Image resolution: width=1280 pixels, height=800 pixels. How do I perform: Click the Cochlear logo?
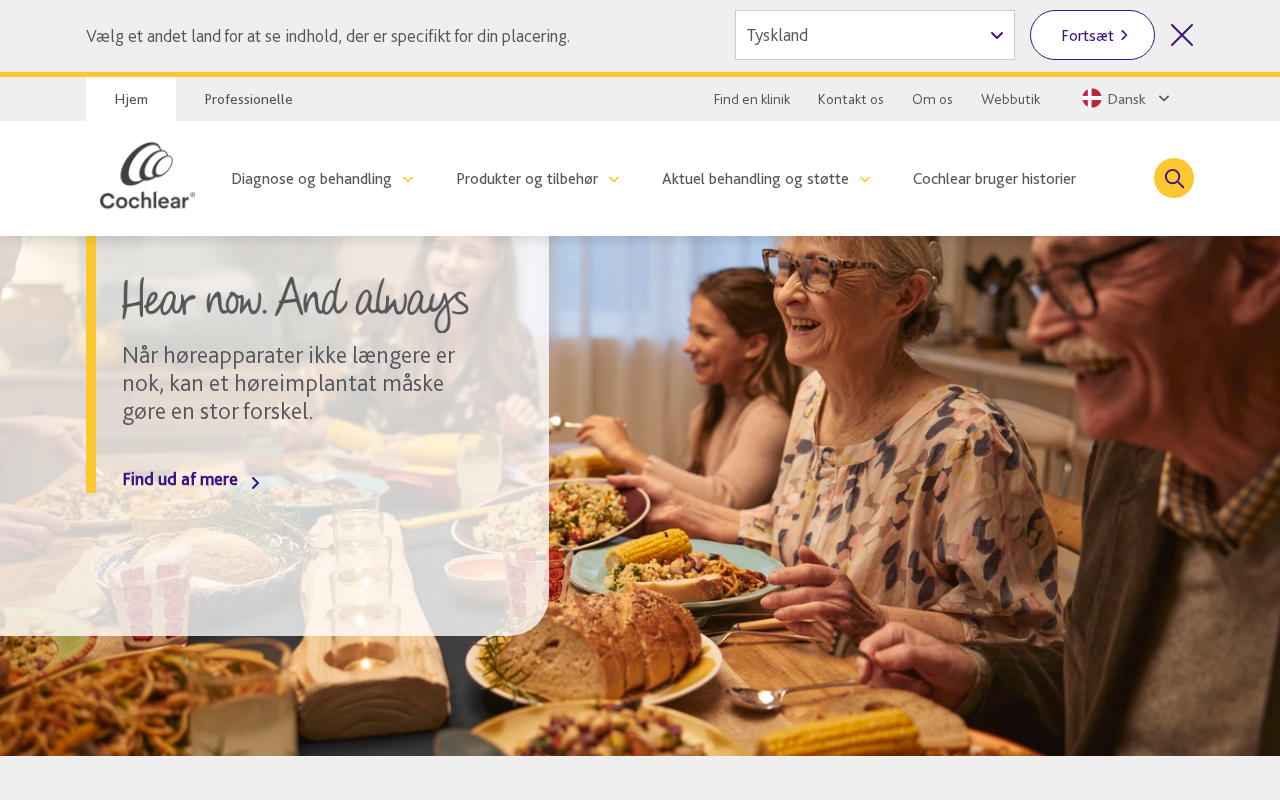click(147, 176)
